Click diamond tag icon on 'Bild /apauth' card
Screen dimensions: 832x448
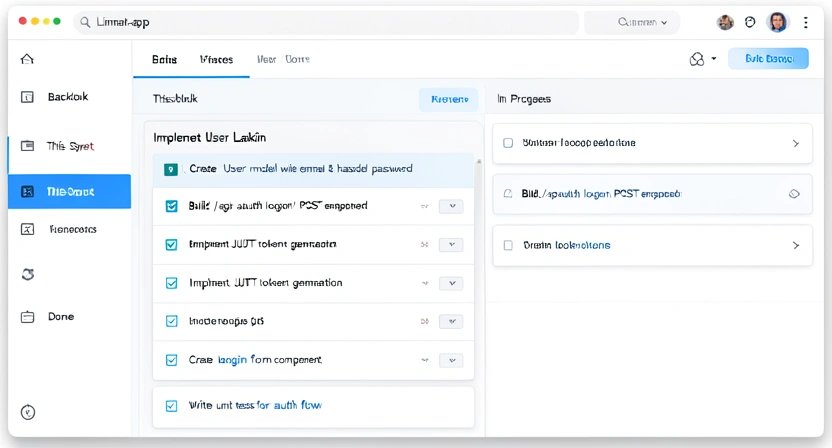pos(794,194)
